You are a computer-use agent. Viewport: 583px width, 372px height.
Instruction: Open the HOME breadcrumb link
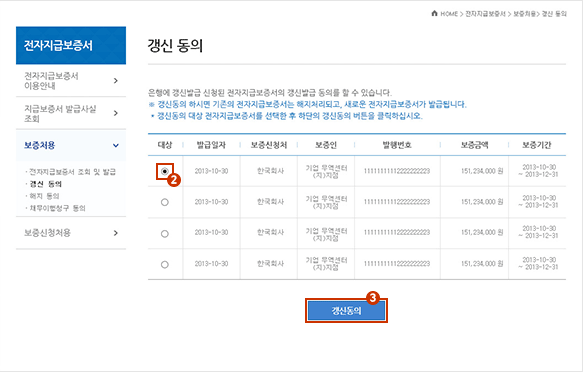click(449, 14)
